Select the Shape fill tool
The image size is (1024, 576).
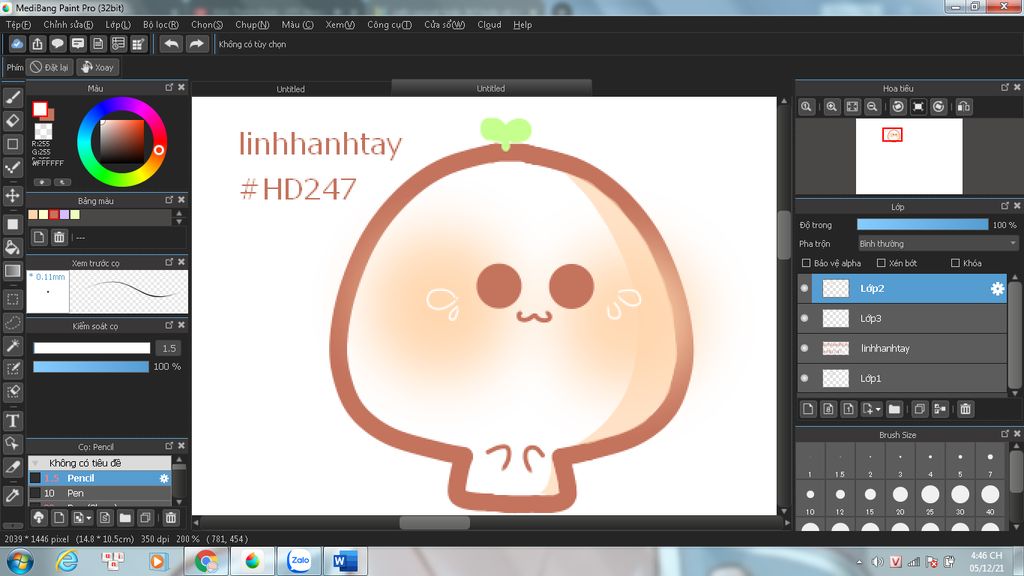coord(12,224)
